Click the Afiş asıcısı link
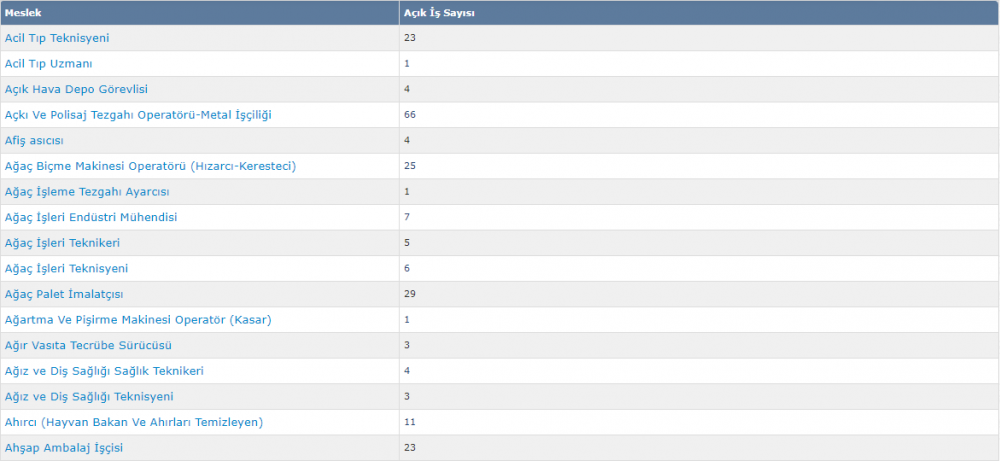Viewport: 1000px width, 461px height. pyautogui.click(x=34, y=140)
